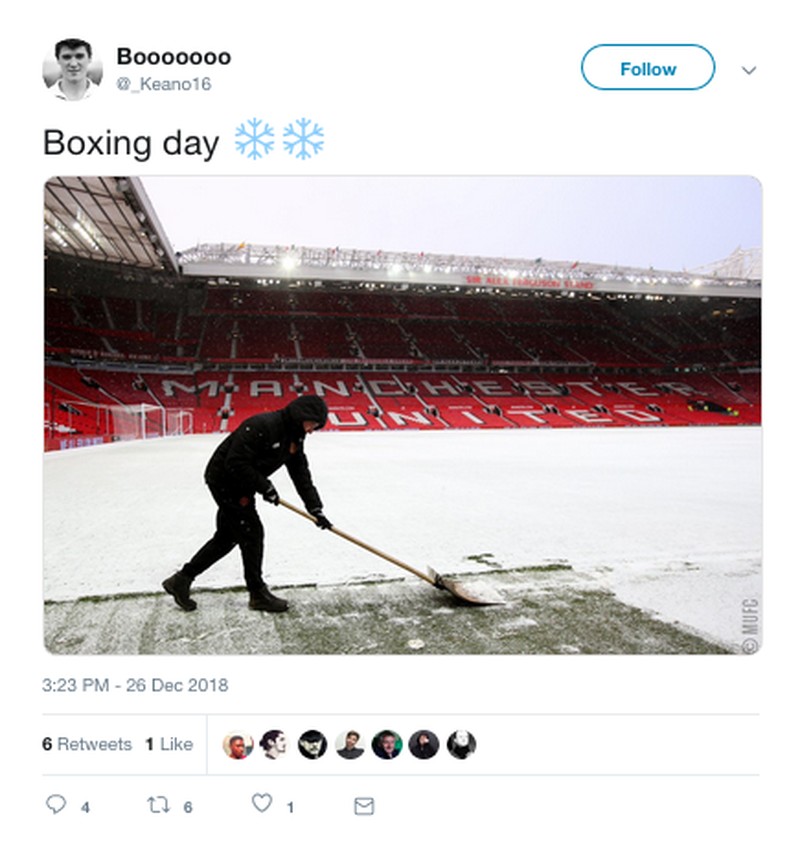Viewport: 800px width, 844px height.
Task: Open third avatar in the likers row
Action: tap(312, 744)
